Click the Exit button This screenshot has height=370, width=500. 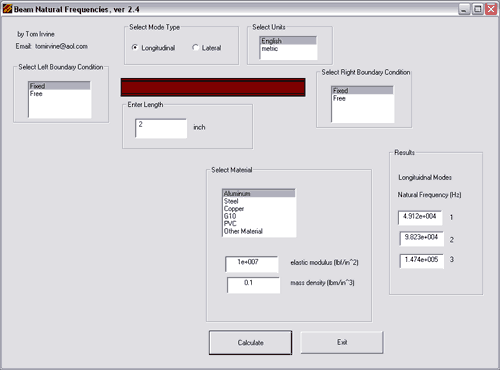[342, 342]
